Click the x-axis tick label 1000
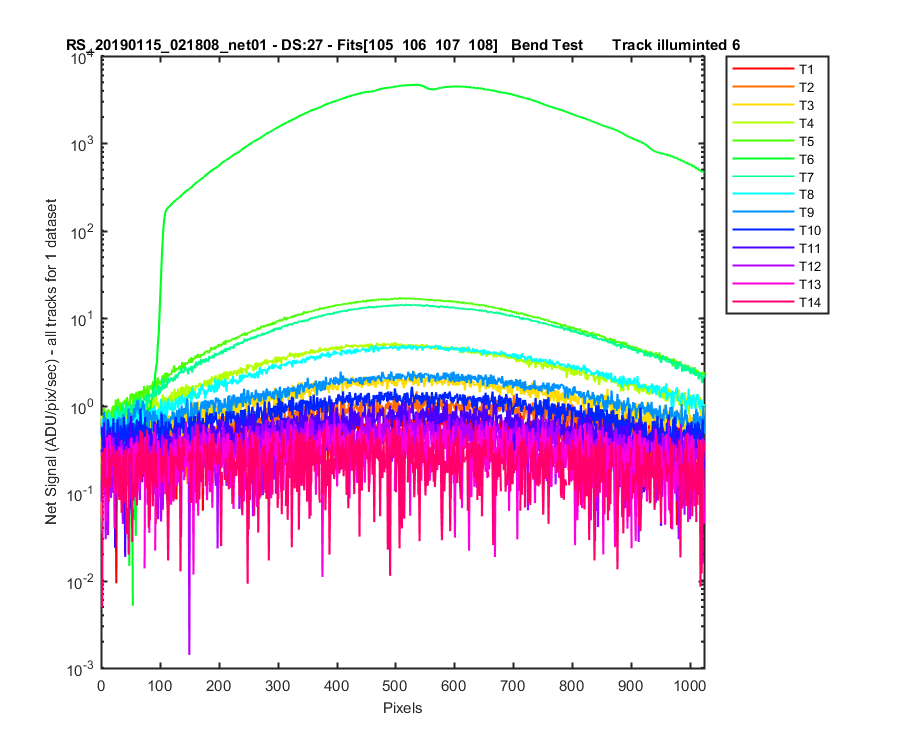The height and width of the screenshot is (750, 900). click(690, 686)
